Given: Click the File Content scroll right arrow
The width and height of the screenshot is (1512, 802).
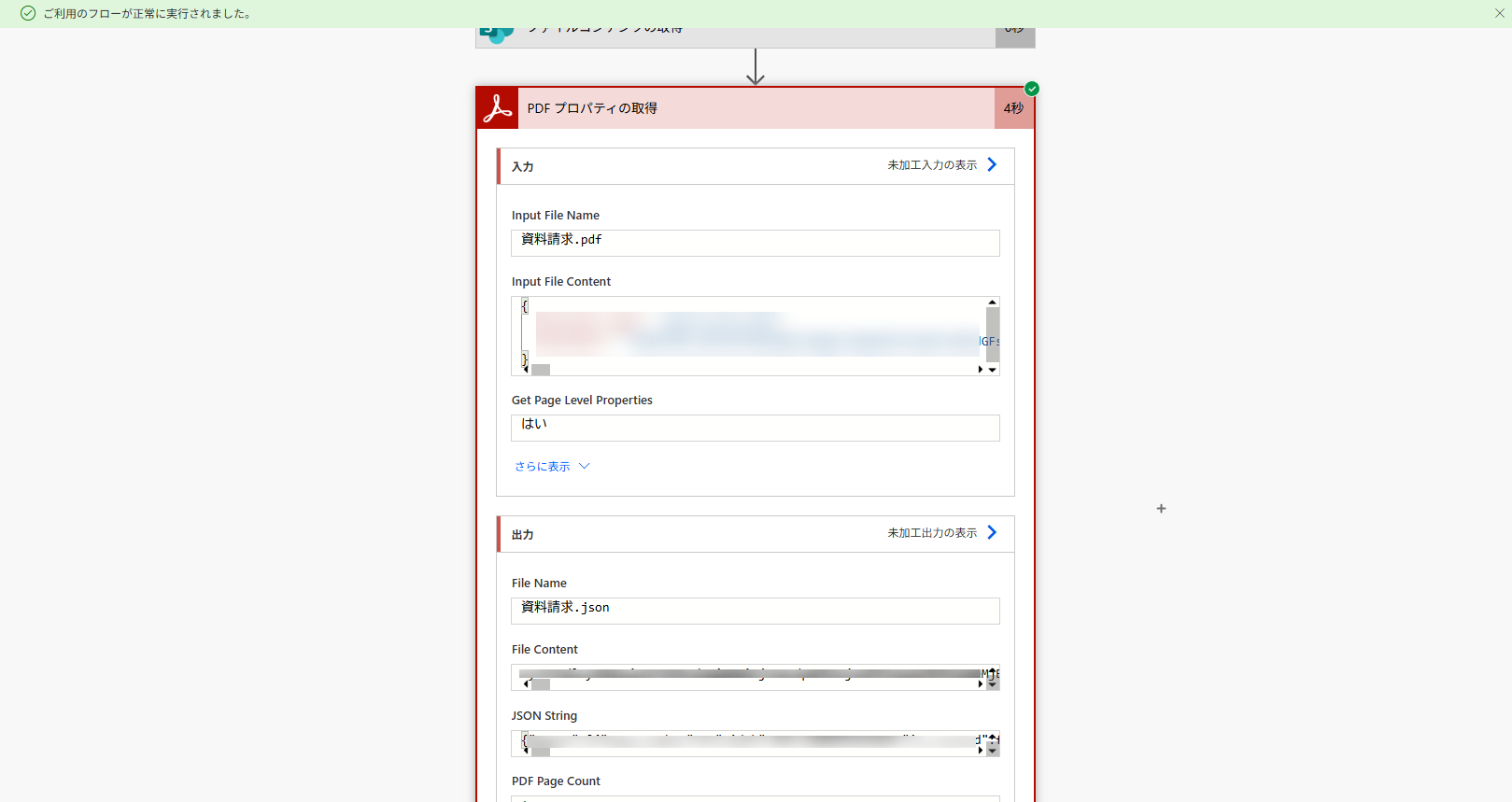Looking at the screenshot, I should click(981, 684).
